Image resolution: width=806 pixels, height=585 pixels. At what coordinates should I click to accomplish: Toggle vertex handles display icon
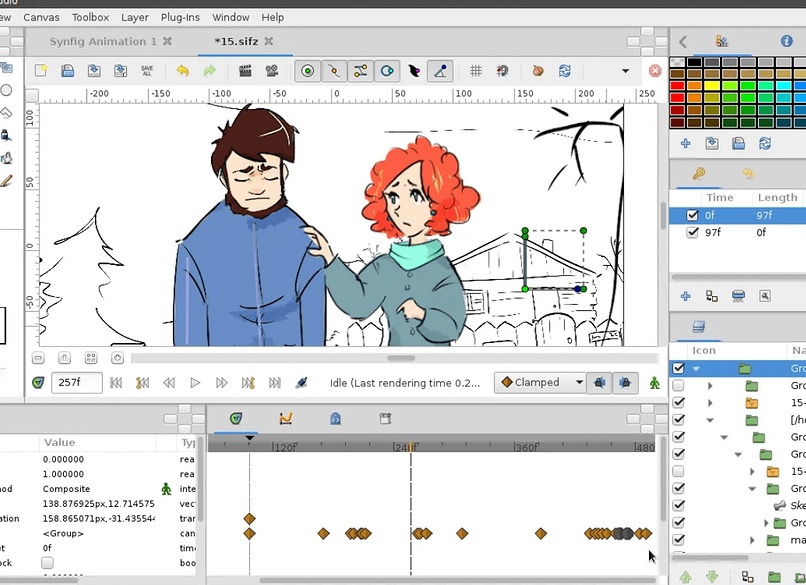tap(334, 71)
